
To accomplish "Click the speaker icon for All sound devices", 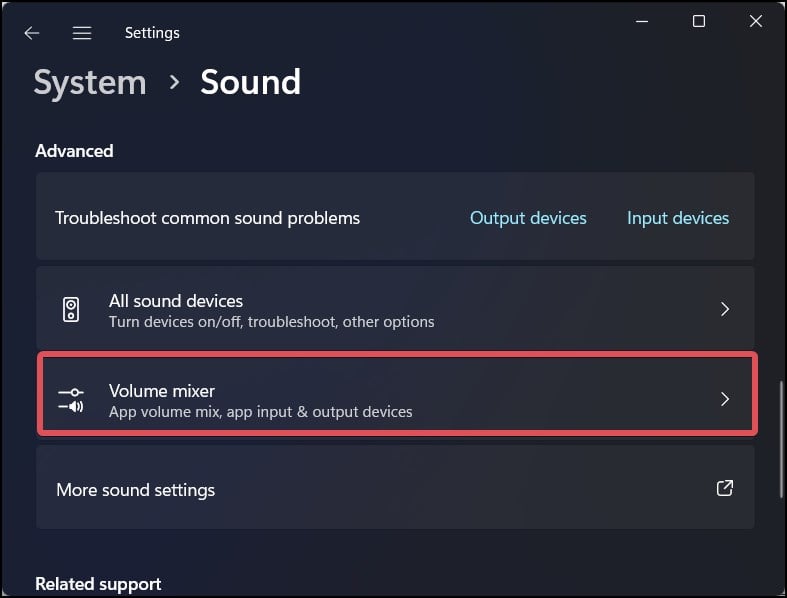I will (71, 309).
